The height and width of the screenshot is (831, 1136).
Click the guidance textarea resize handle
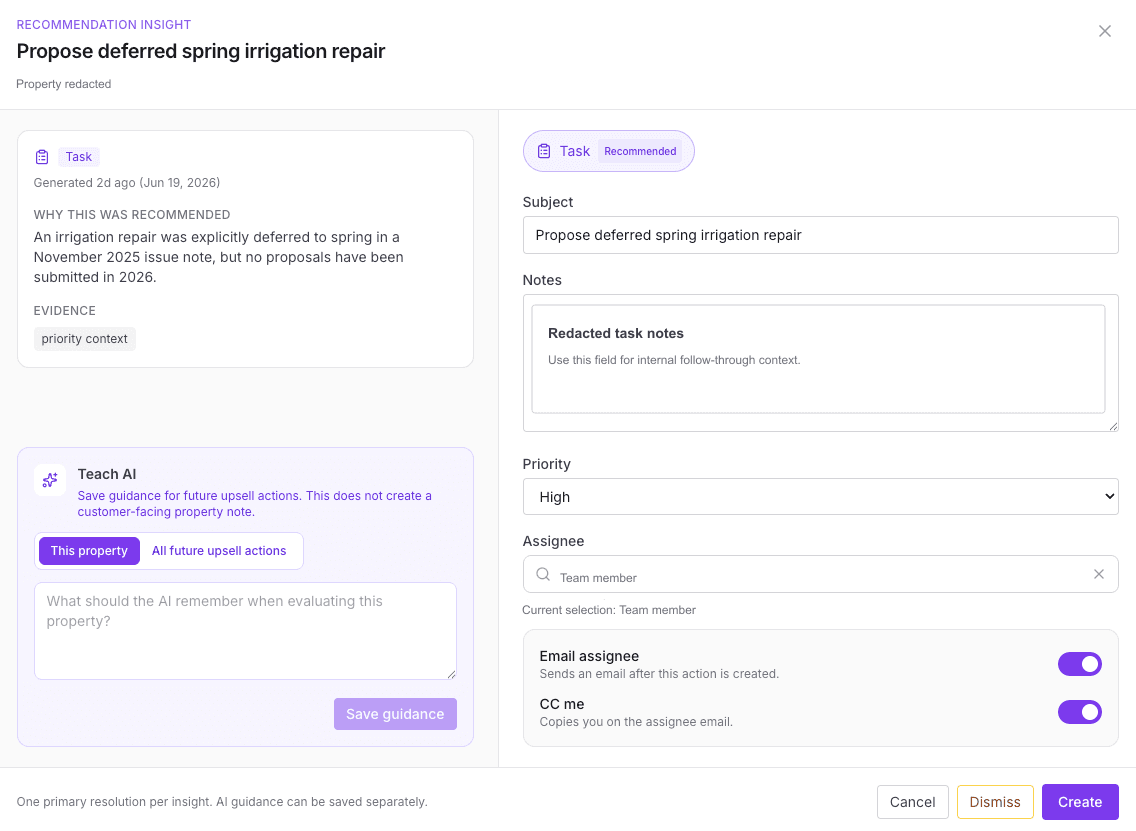coord(451,674)
